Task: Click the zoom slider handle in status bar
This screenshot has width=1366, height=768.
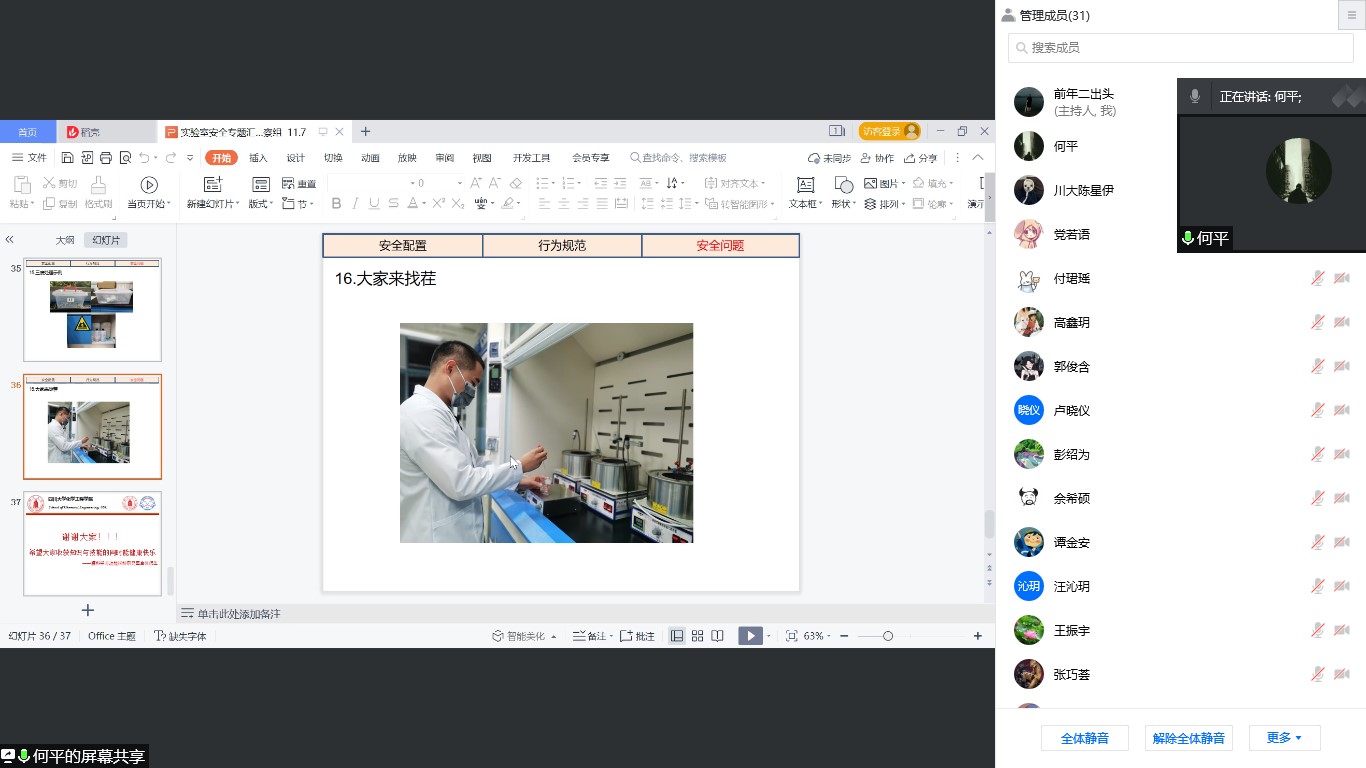Action: [887, 636]
